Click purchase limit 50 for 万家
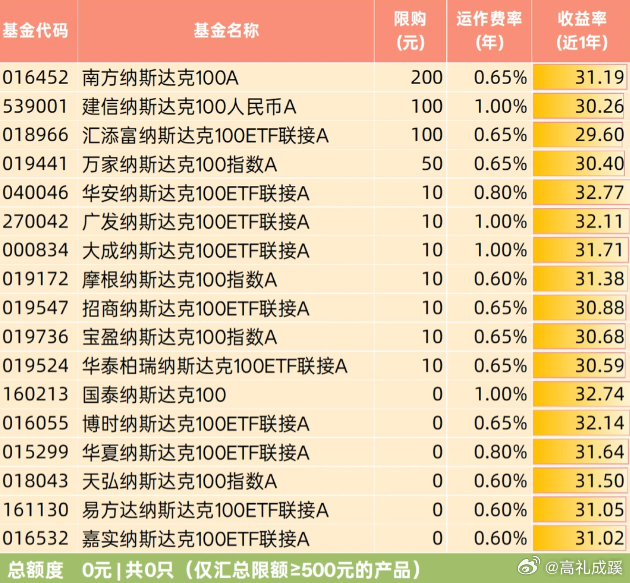Screen dimensions: 630x583 432,164
